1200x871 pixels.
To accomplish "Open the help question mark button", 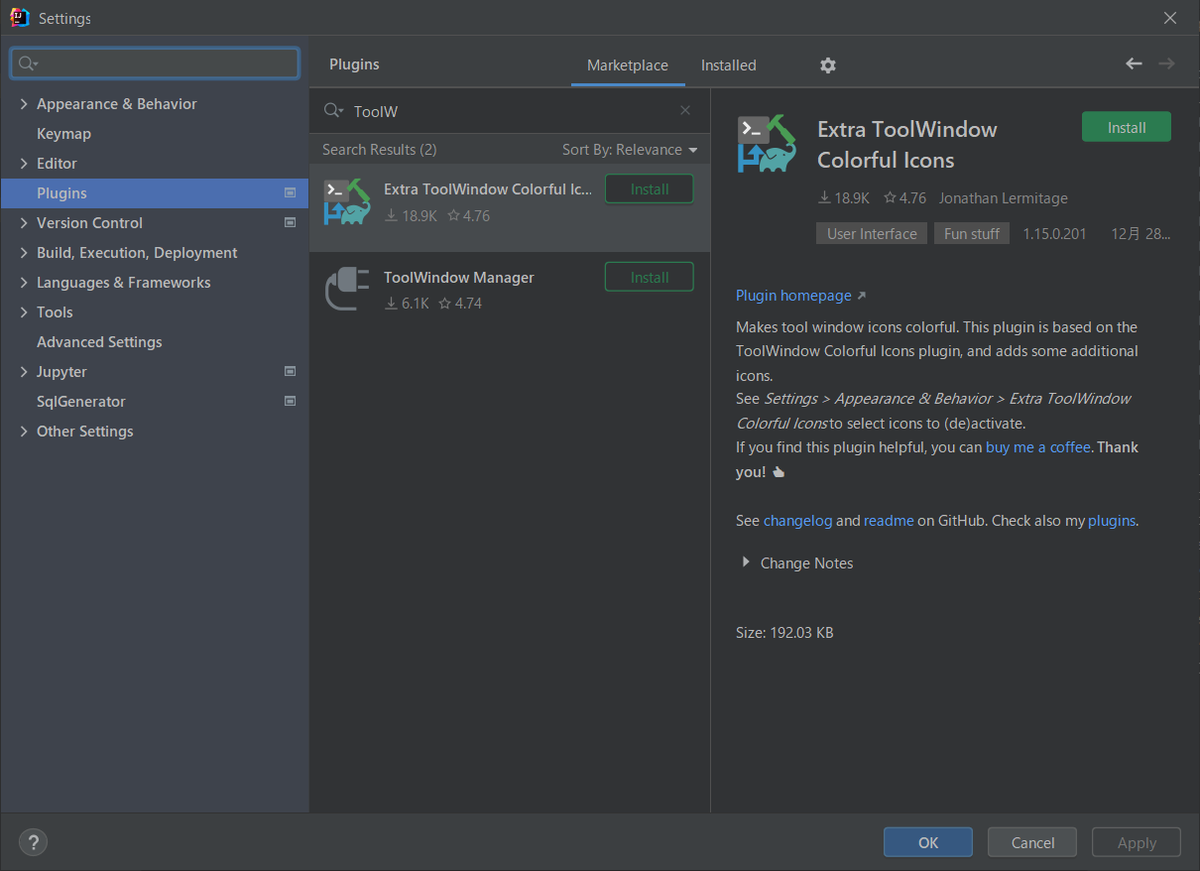I will (33, 842).
